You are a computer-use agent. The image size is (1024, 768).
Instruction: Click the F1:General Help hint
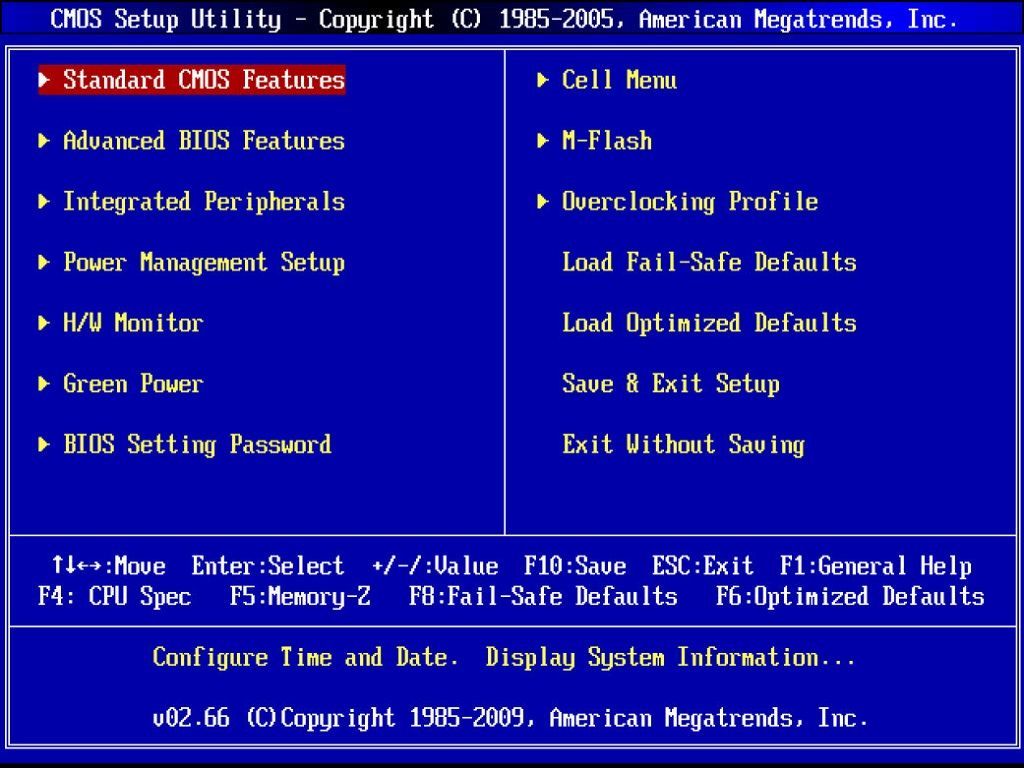[876, 566]
